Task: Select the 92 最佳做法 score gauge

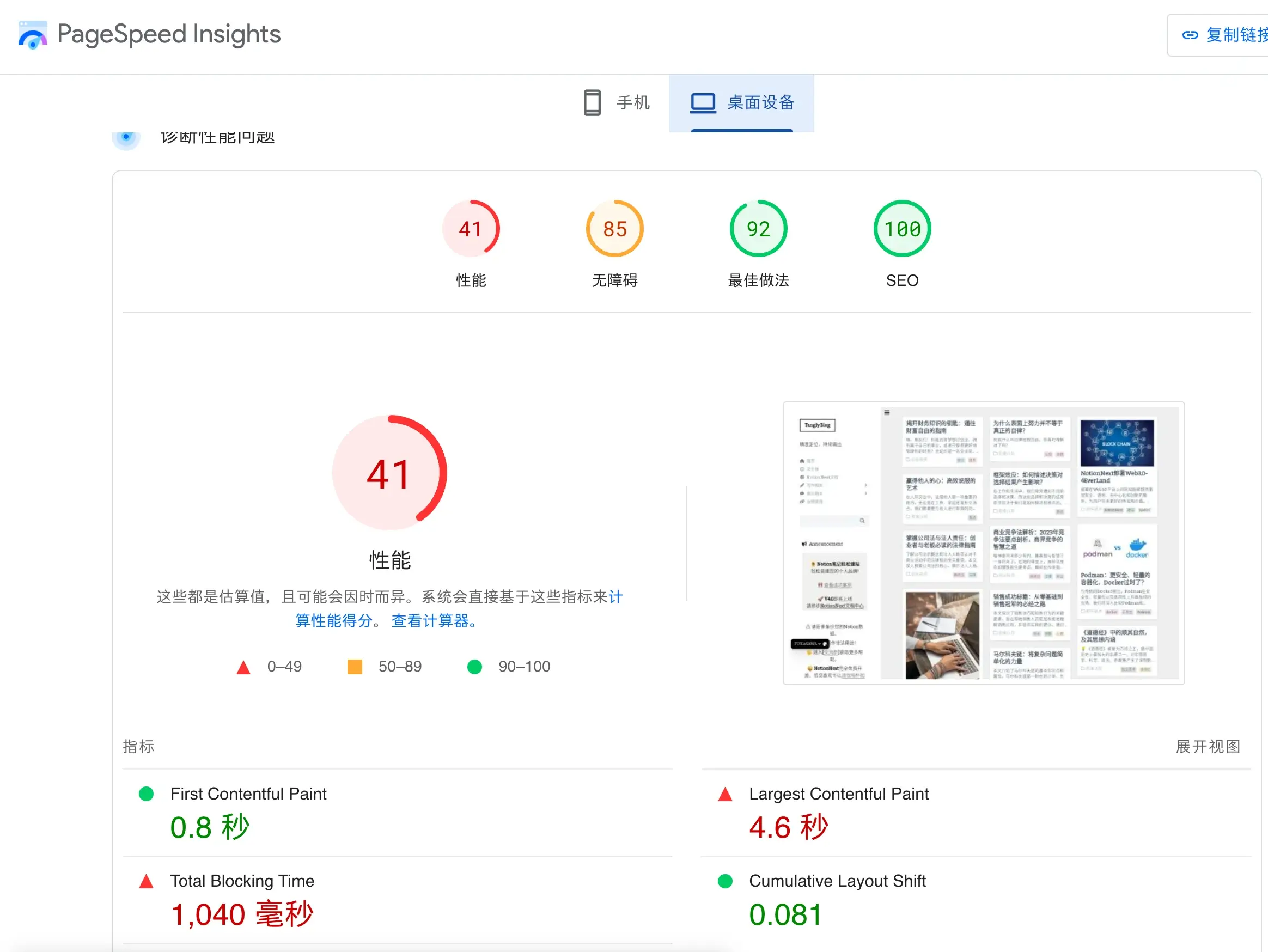Action: coord(758,229)
